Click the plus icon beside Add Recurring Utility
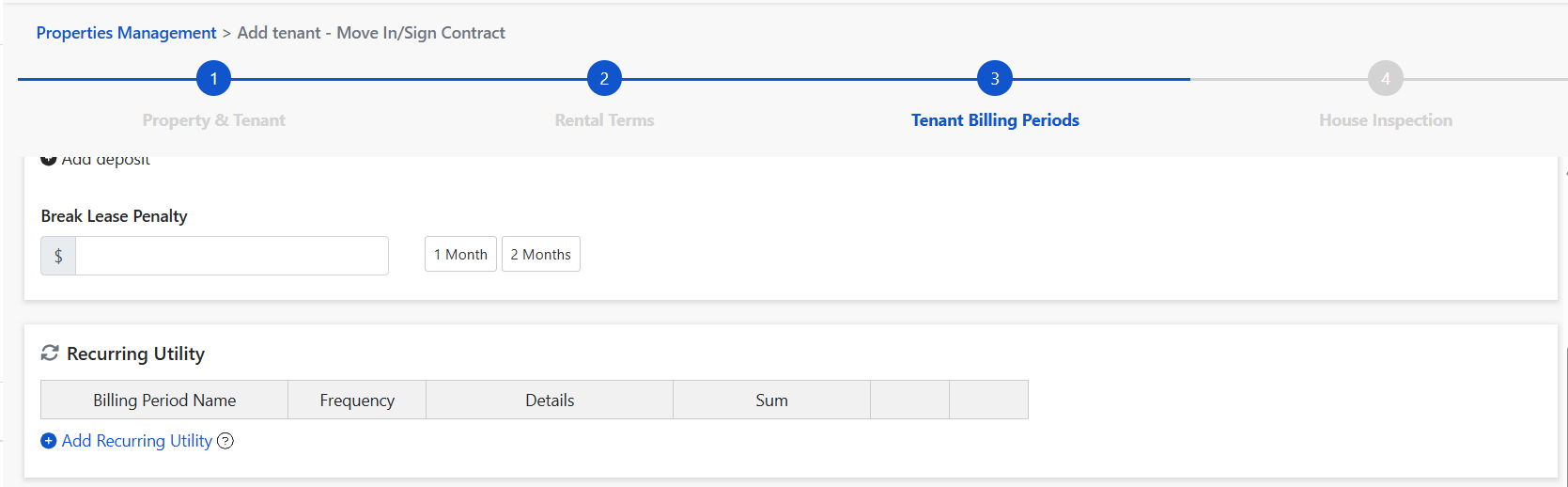 pyautogui.click(x=49, y=441)
